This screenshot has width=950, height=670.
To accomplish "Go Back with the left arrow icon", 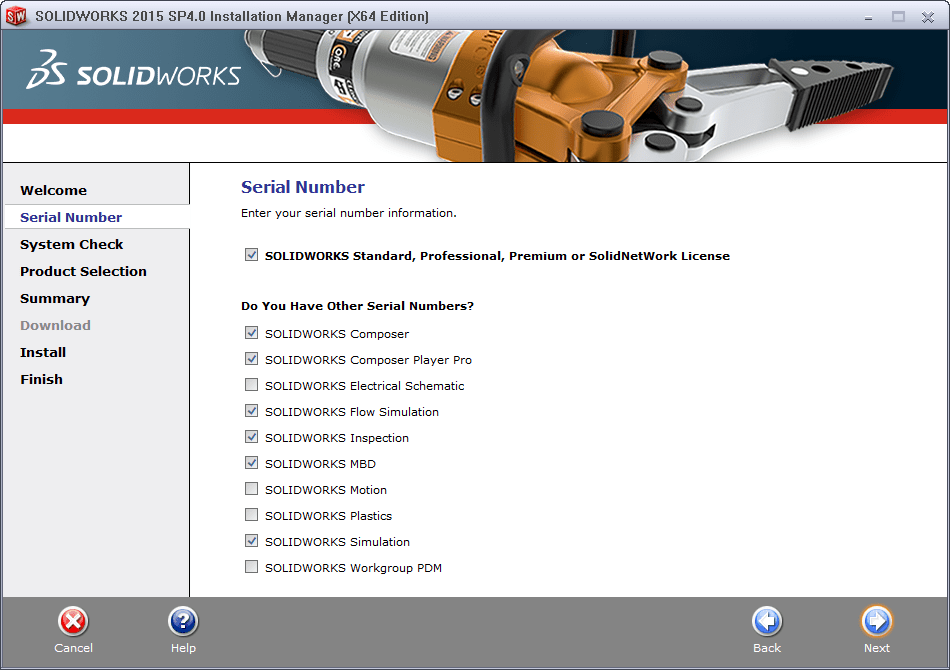I will [767, 622].
